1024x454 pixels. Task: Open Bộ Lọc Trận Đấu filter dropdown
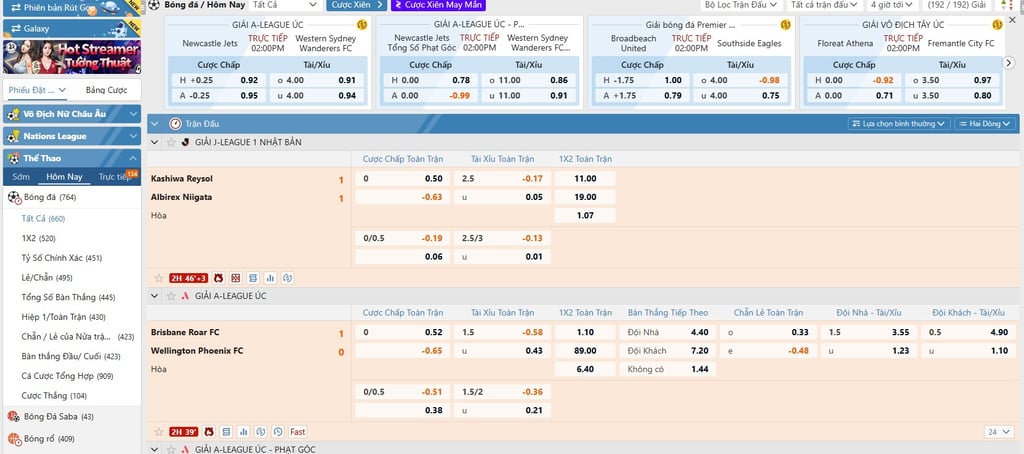pyautogui.click(x=741, y=5)
